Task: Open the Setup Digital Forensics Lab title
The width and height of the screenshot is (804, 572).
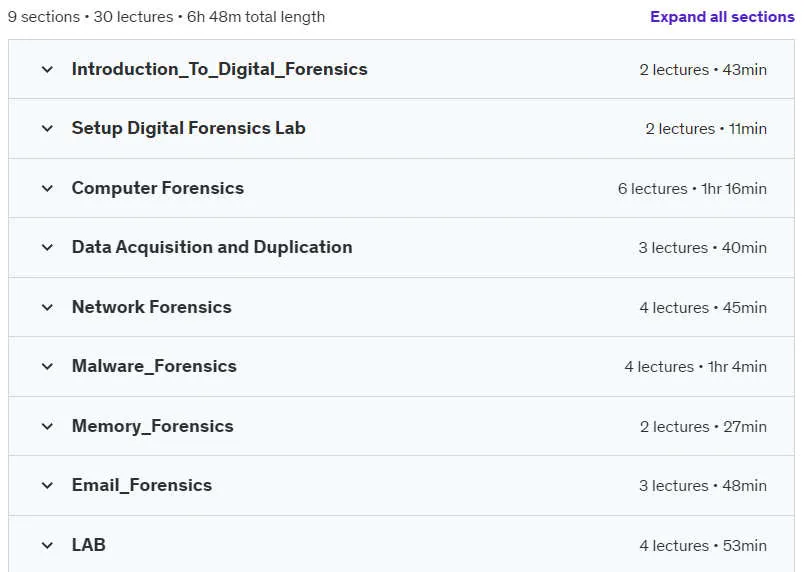Action: 188,128
